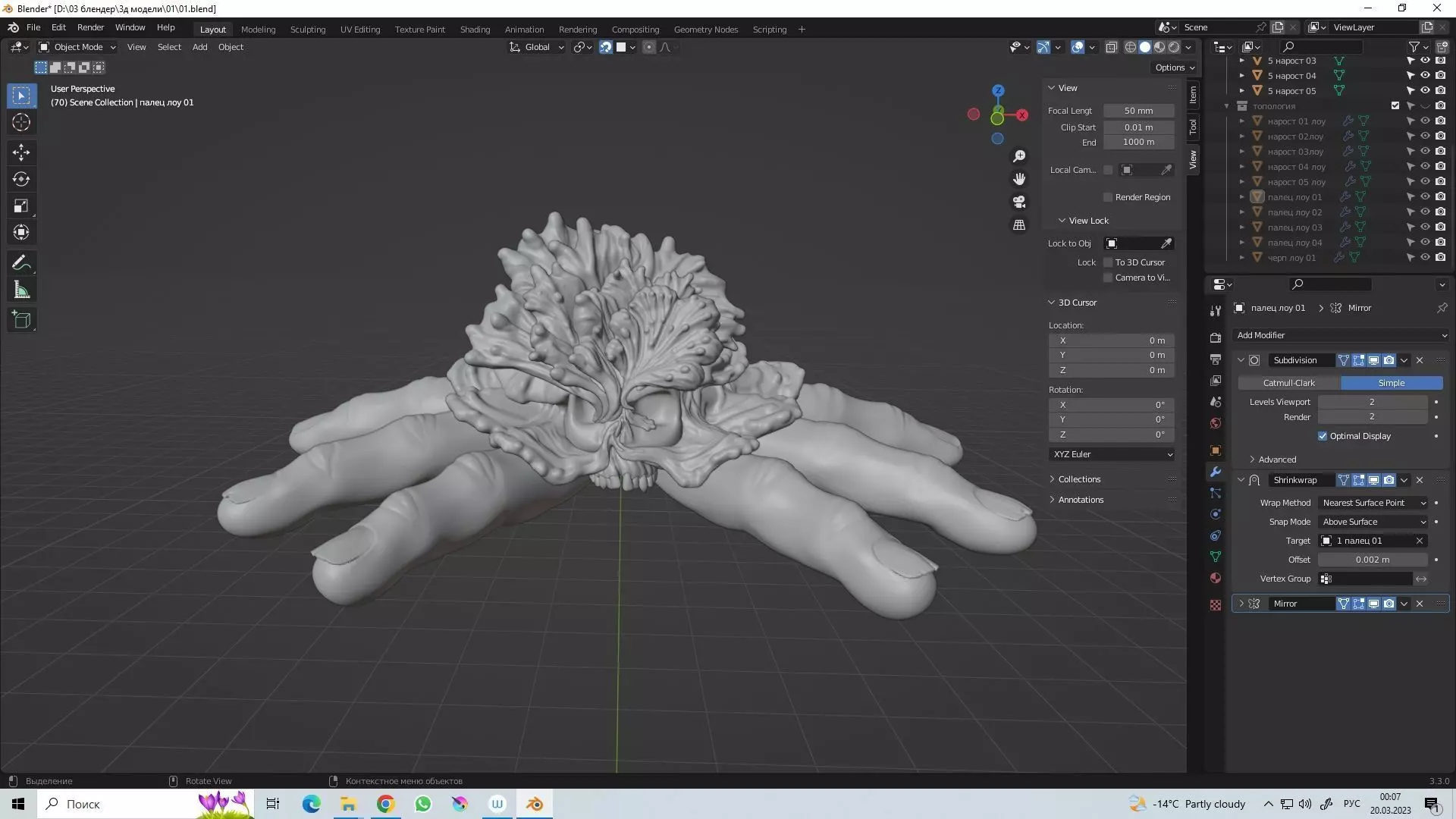Open the Add Modifier dropdown
The height and width of the screenshot is (819, 1456).
[1341, 335]
